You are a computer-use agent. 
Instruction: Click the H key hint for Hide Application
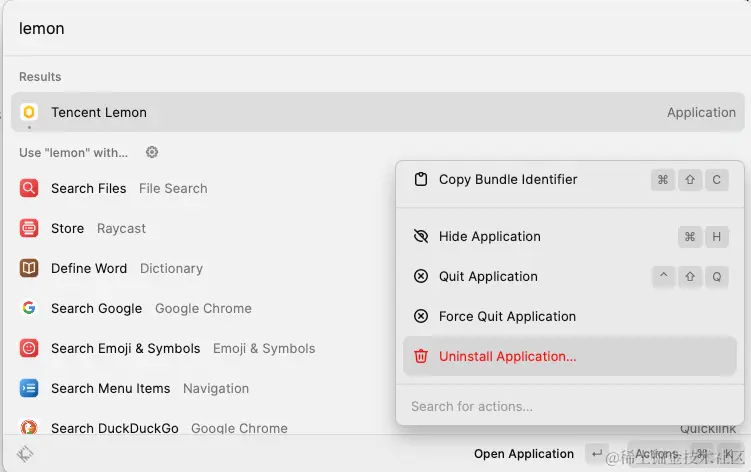tap(717, 237)
